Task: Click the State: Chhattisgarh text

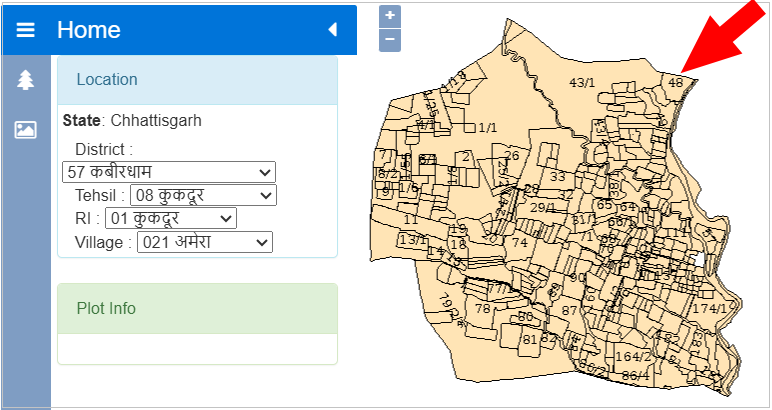Action: [x=132, y=121]
